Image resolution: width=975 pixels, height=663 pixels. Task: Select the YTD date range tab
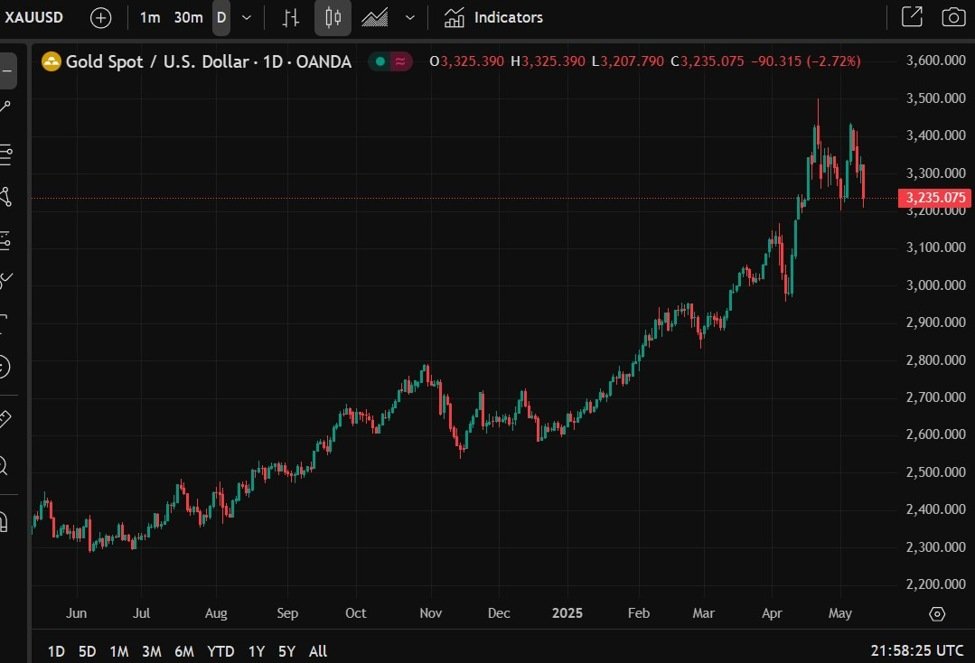point(220,651)
